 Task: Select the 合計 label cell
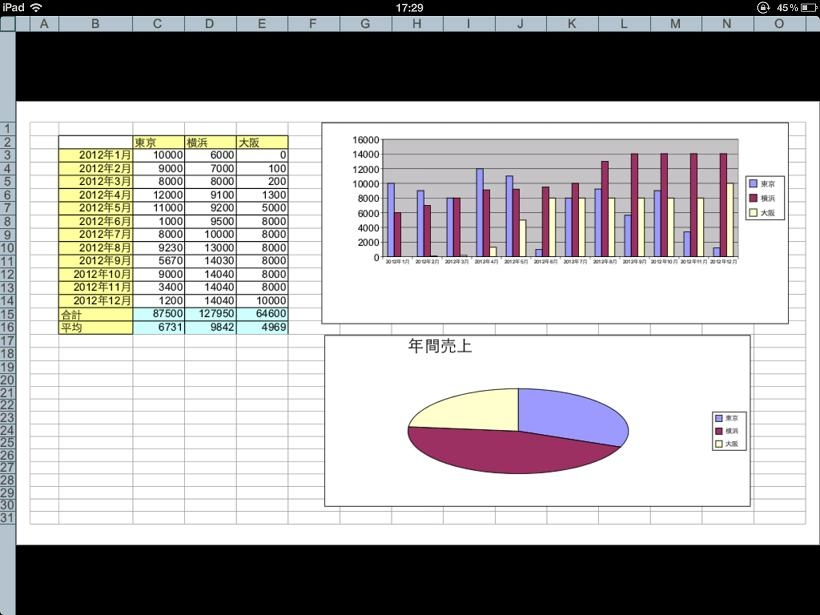coord(96,314)
